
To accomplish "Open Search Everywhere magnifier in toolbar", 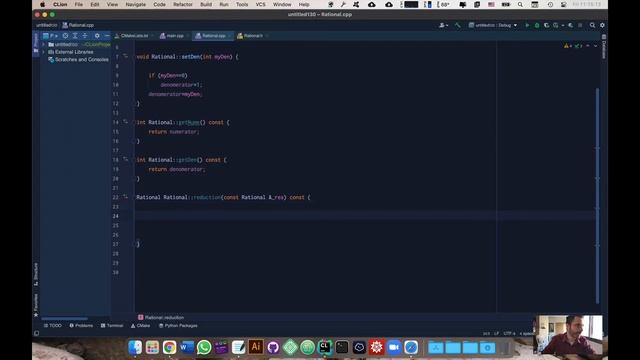I will coord(592,25).
